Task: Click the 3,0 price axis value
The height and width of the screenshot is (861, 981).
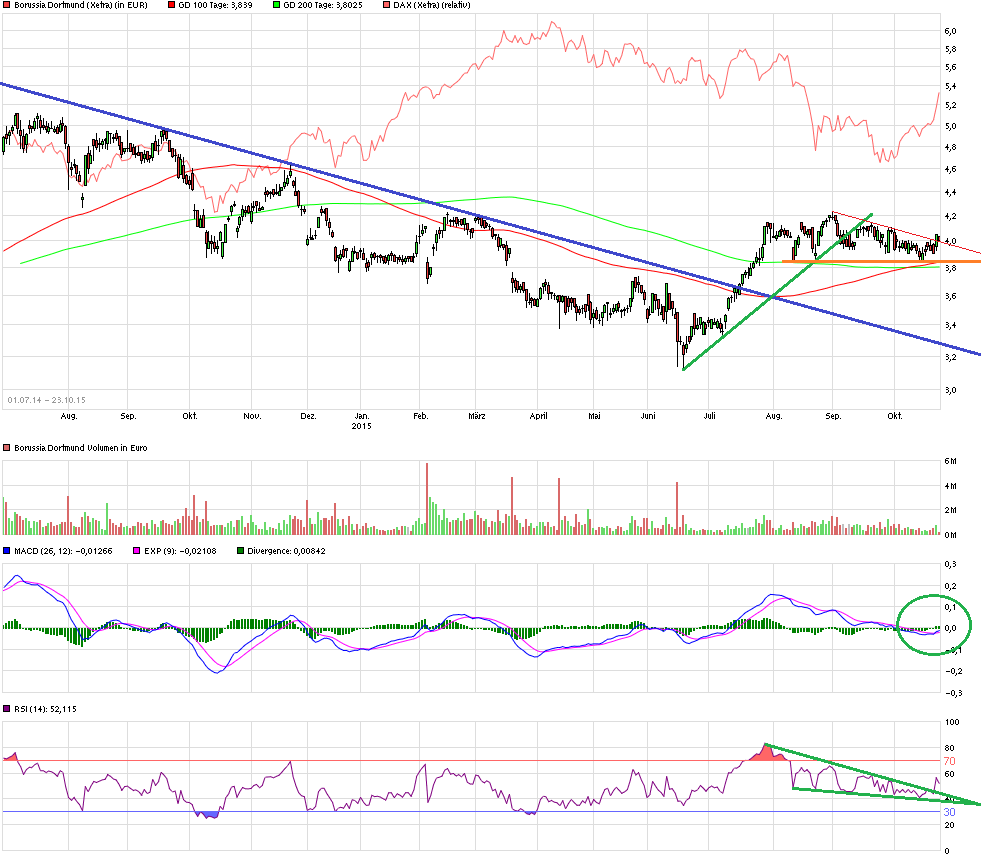Action: [950, 390]
